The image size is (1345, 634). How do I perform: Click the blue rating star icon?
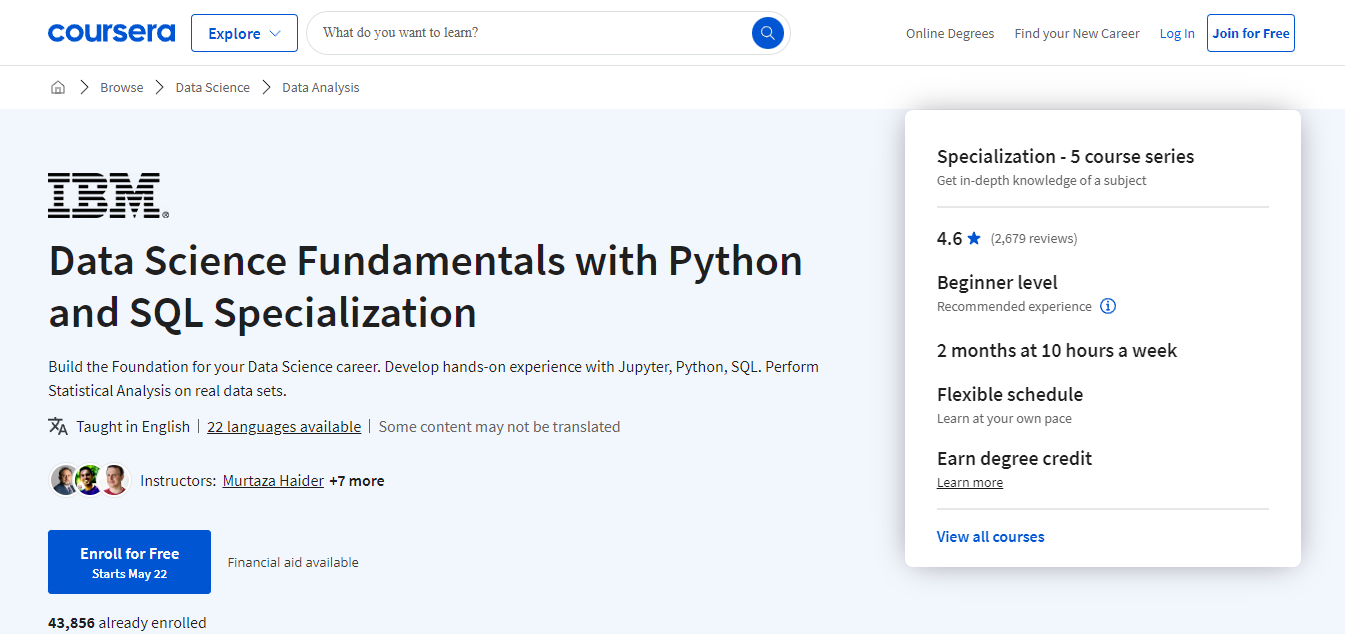click(x=974, y=239)
